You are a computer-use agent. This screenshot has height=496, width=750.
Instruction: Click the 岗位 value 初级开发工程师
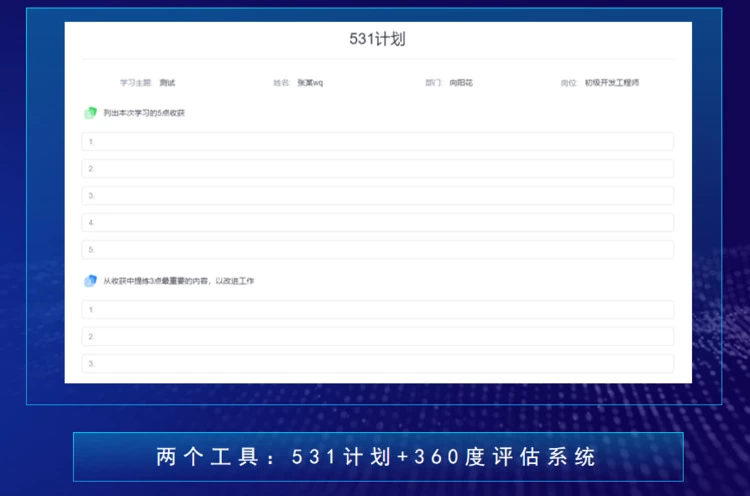click(612, 83)
